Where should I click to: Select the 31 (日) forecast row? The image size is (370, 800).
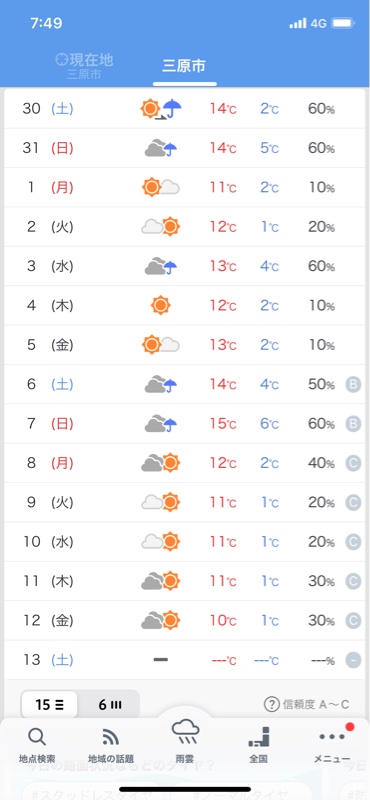[185, 148]
